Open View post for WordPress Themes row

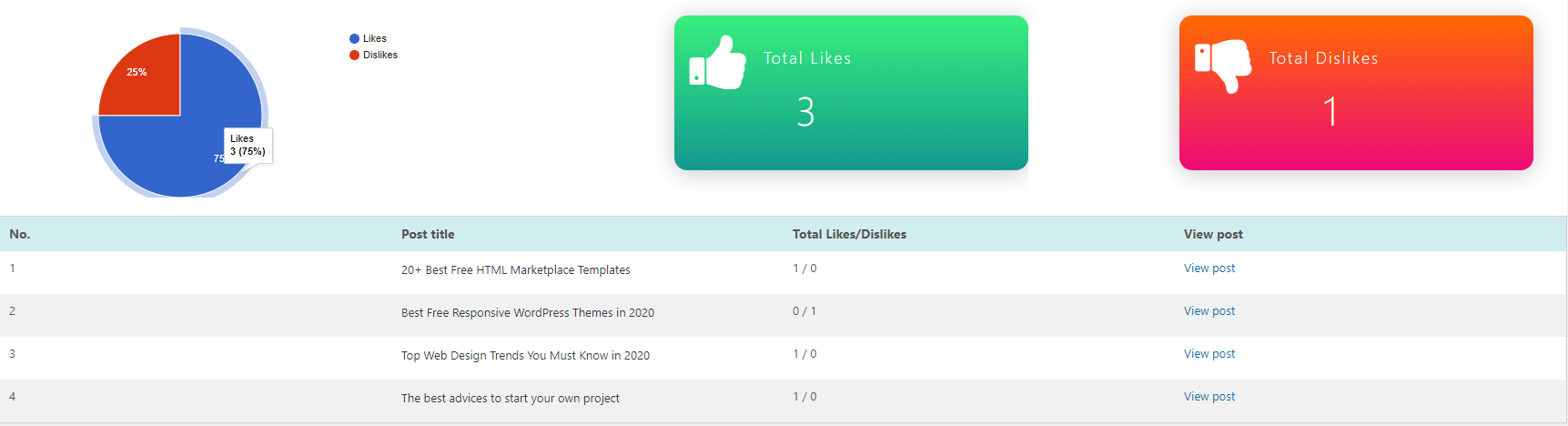(x=1209, y=311)
